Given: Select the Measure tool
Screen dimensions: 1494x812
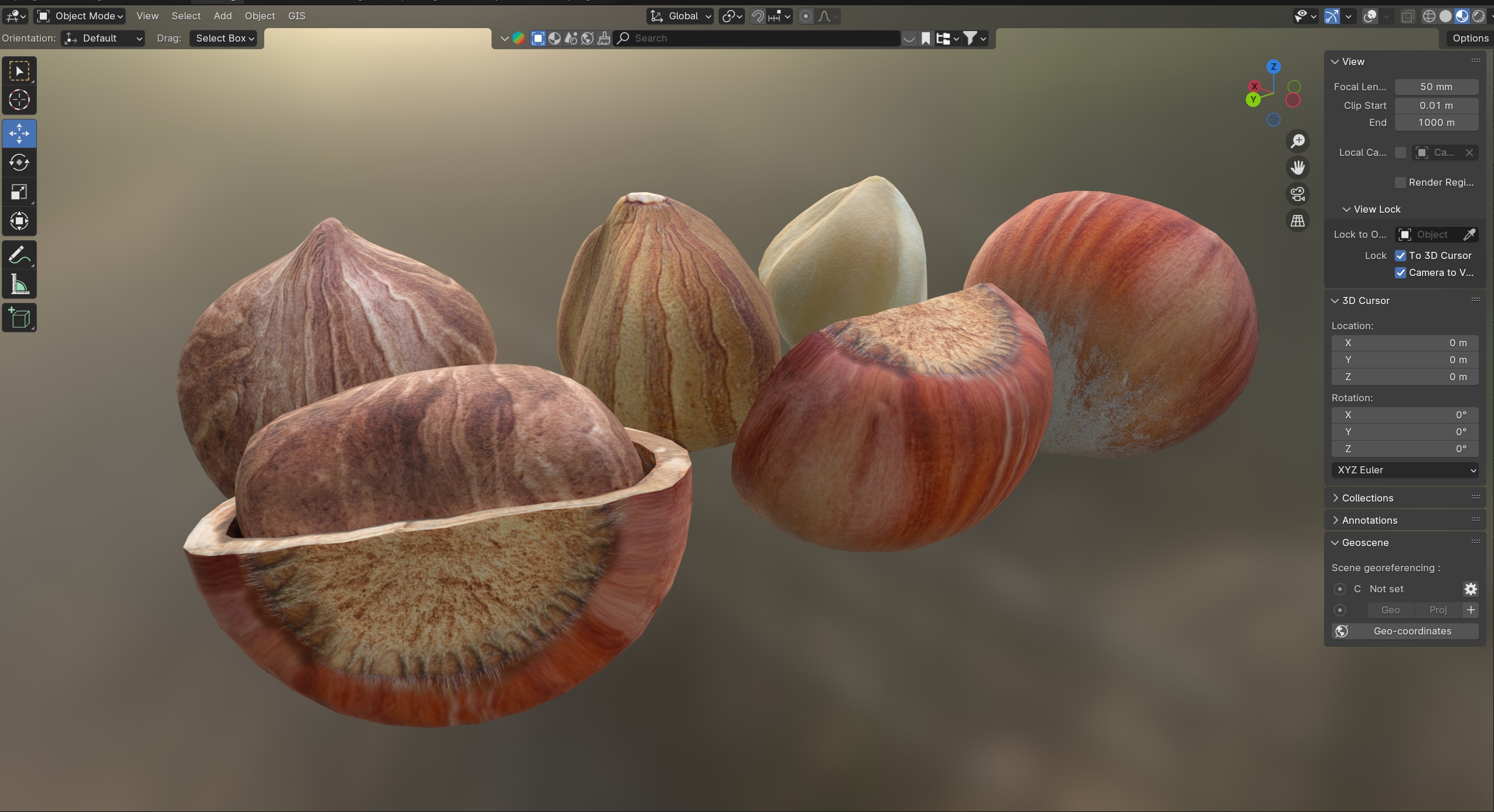Looking at the screenshot, I should coord(19,285).
